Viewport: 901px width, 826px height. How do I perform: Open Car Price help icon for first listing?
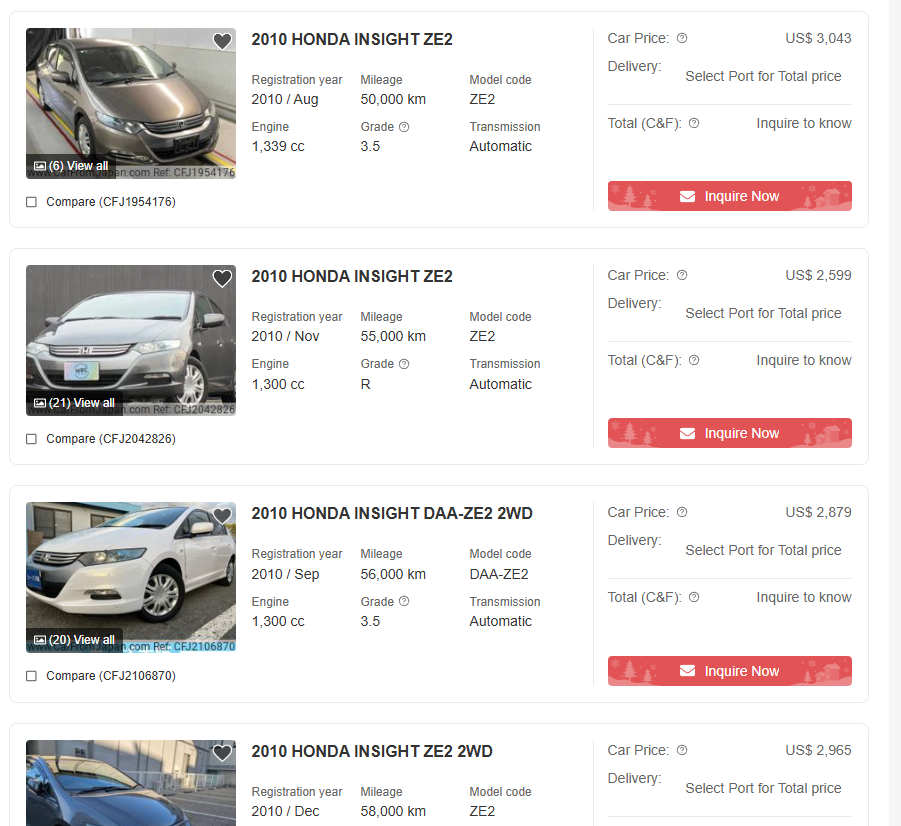coord(681,39)
